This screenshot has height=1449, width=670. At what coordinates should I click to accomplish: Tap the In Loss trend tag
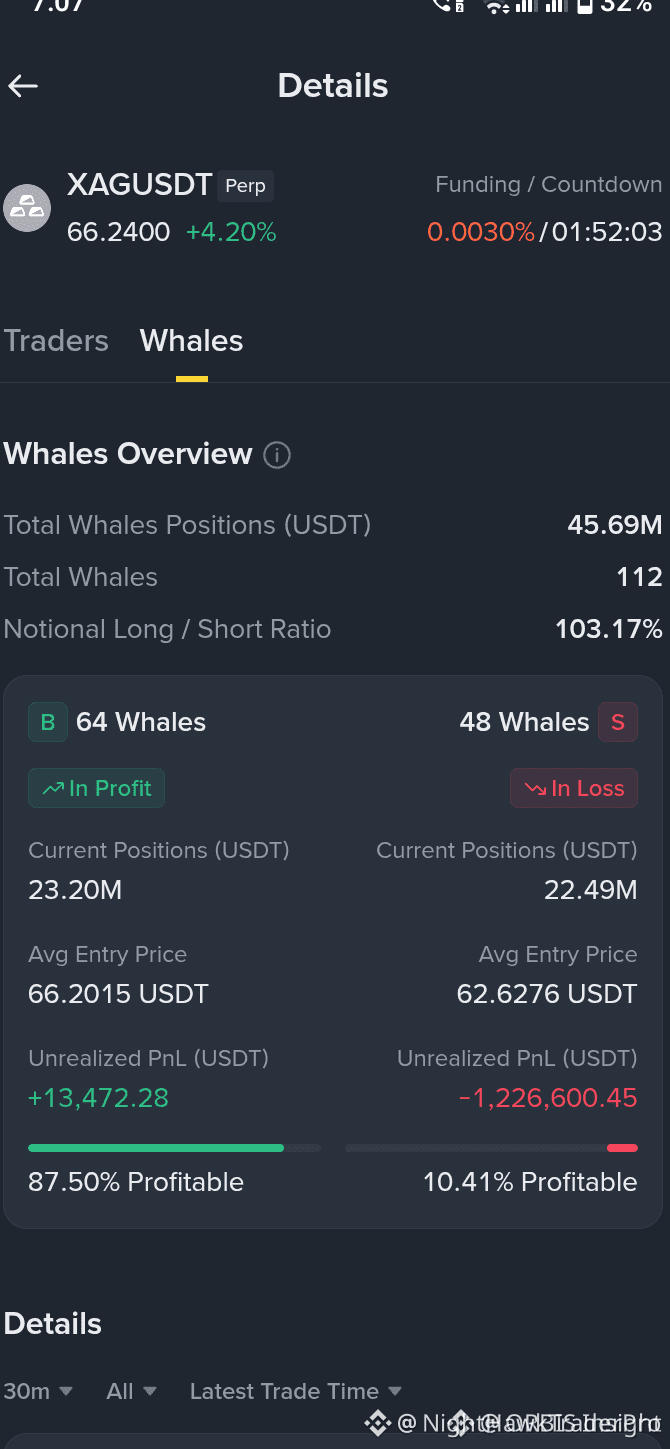pyautogui.click(x=574, y=788)
